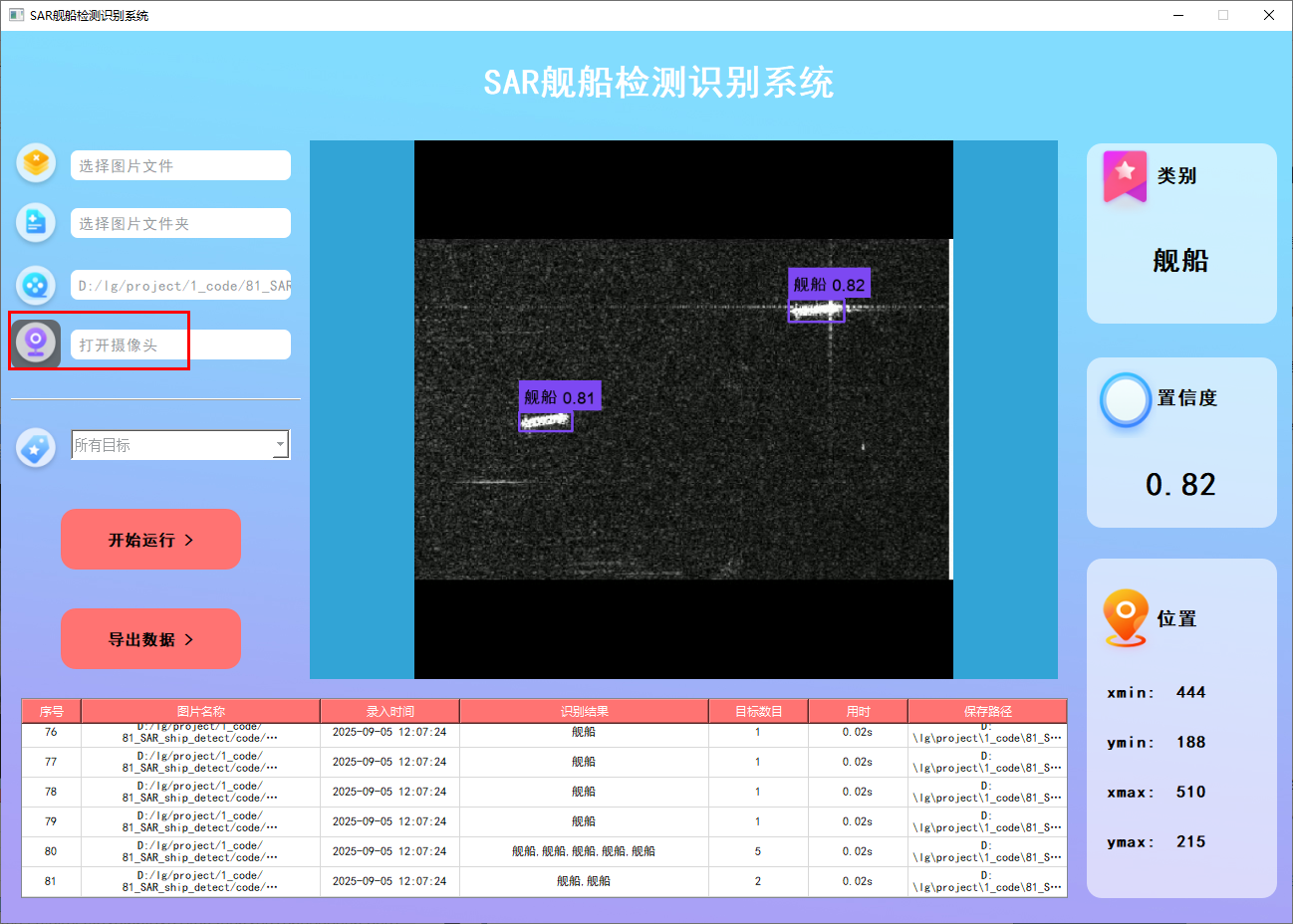Viewport: 1293px width, 924px height.
Task: Click the xmax value 510
Action: pos(1190,792)
